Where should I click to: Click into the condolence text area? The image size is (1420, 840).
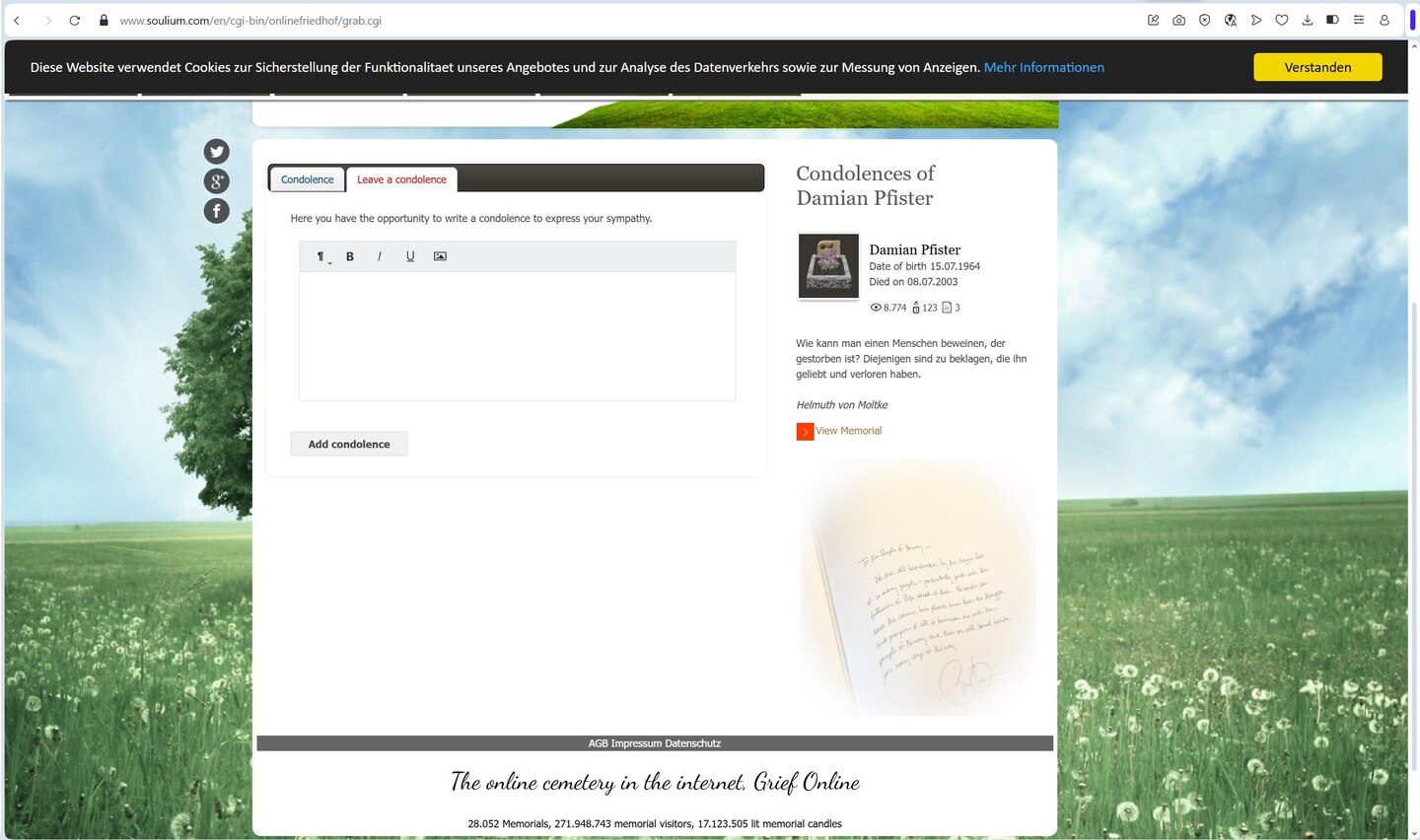[518, 336]
